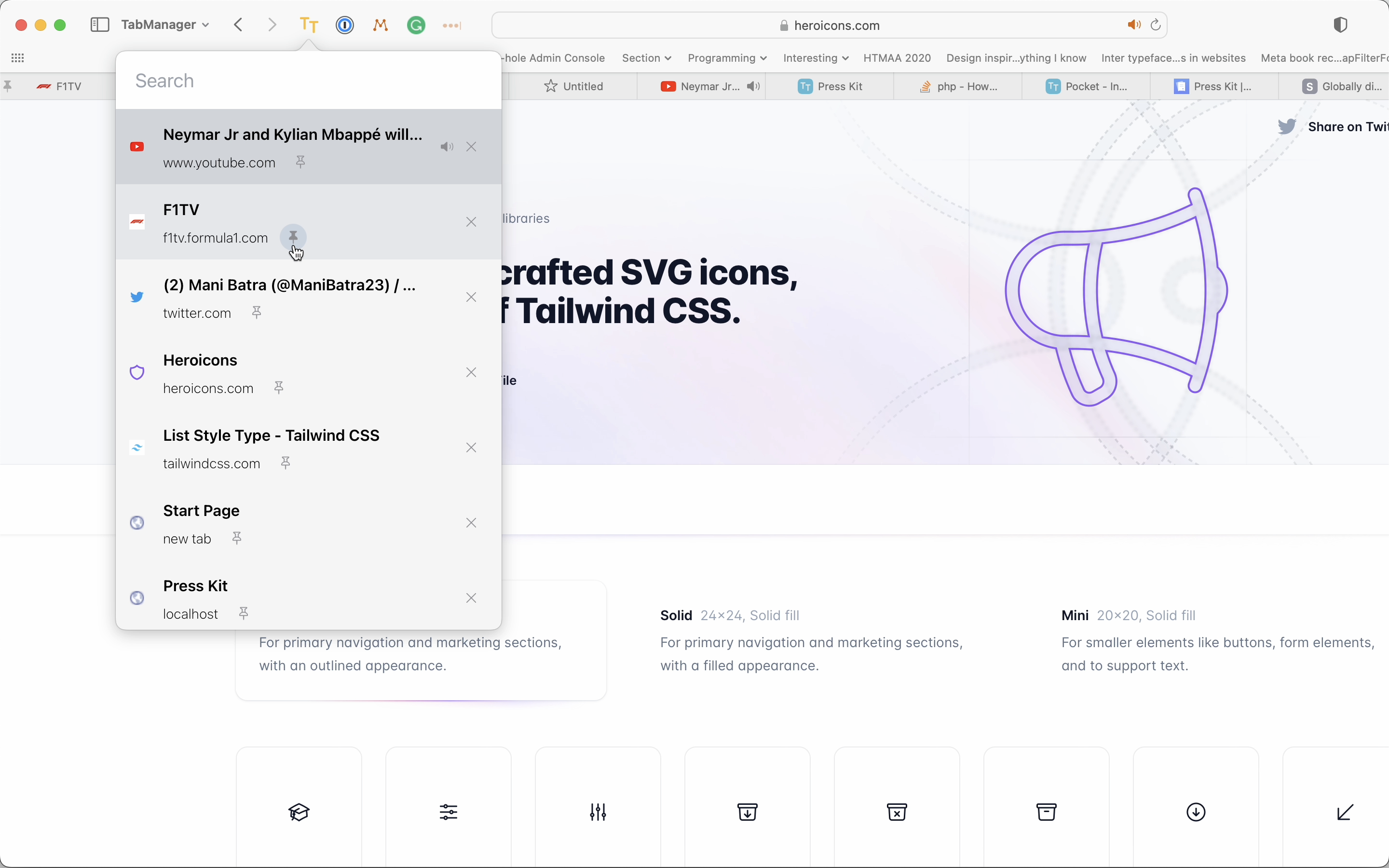
Task: Click the orange M extension icon
Action: point(381,25)
